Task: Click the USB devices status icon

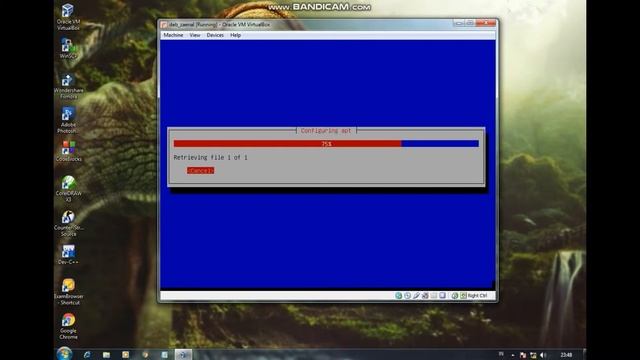Action: coord(416,296)
